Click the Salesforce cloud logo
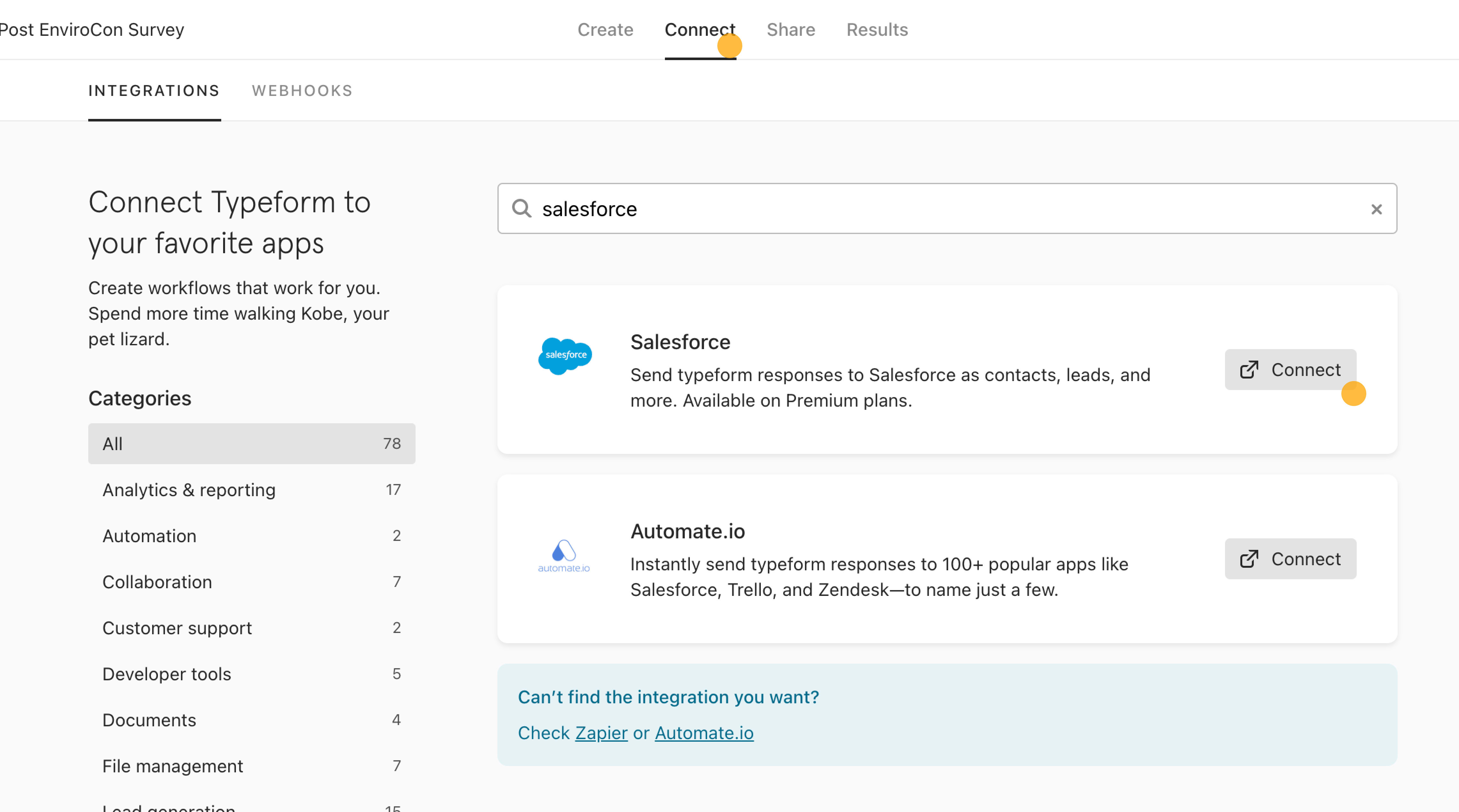This screenshot has width=1459, height=812. coord(565,355)
